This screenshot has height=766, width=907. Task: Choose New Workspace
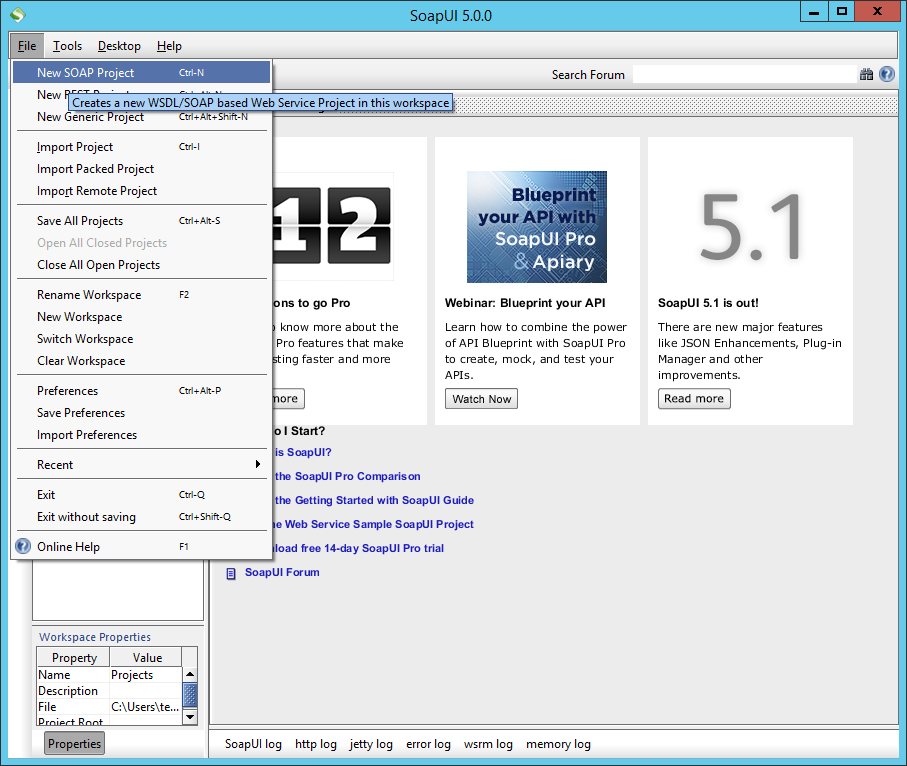(141, 317)
